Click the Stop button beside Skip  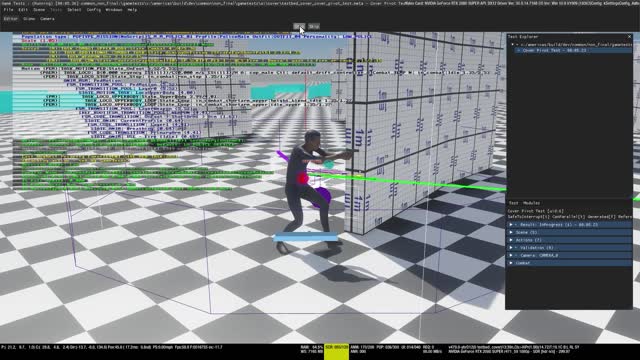(x=299, y=27)
